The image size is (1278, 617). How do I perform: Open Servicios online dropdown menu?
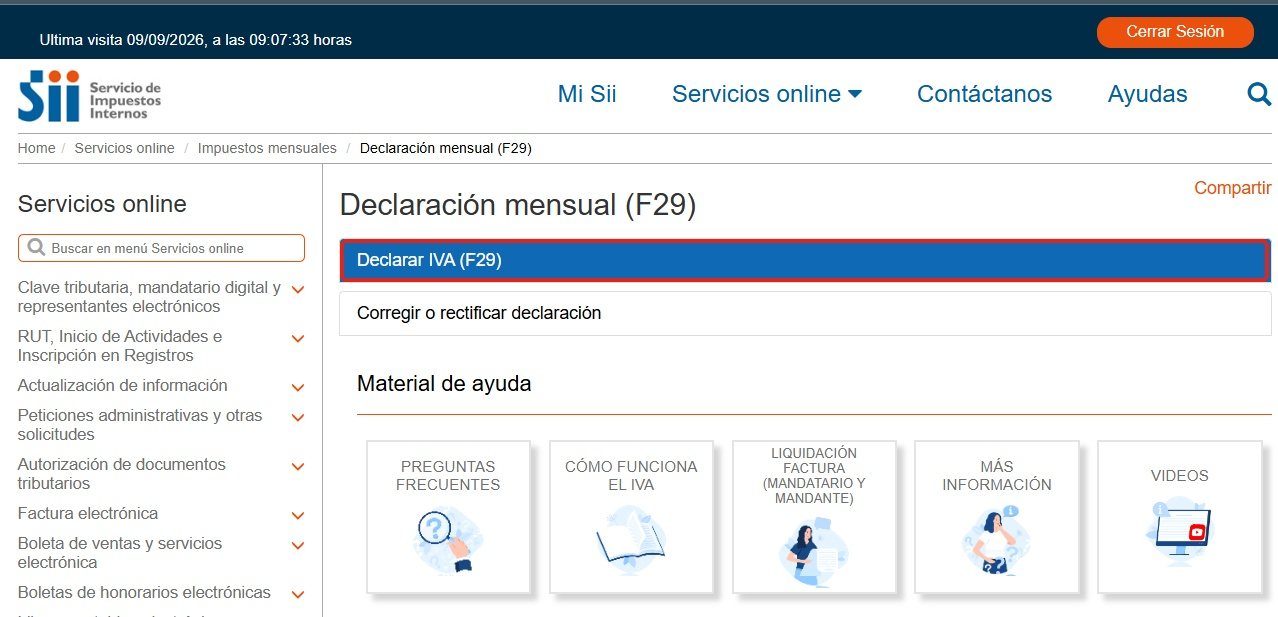[x=767, y=94]
